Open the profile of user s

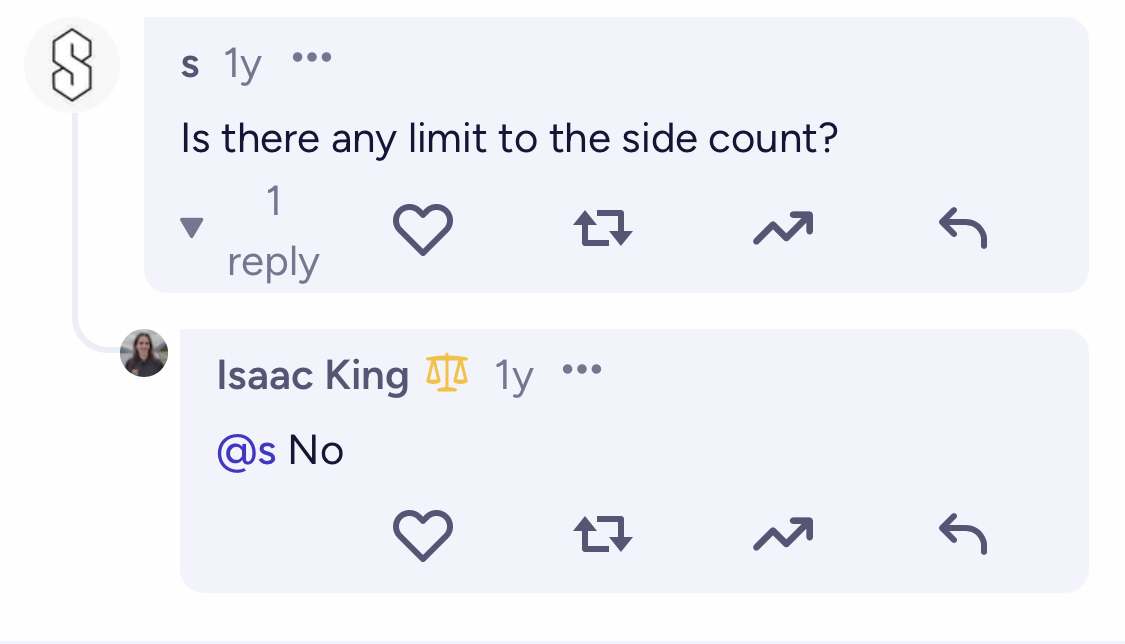point(190,65)
